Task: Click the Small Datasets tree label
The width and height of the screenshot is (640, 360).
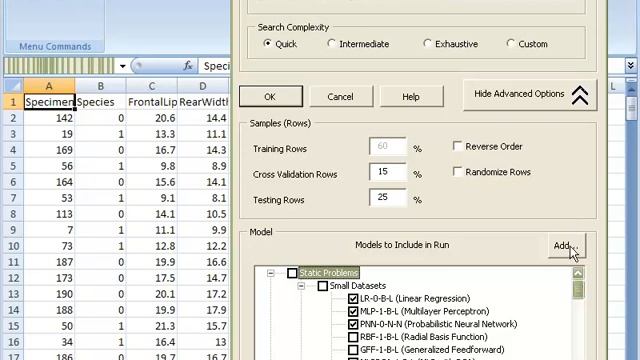Action: tap(358, 286)
